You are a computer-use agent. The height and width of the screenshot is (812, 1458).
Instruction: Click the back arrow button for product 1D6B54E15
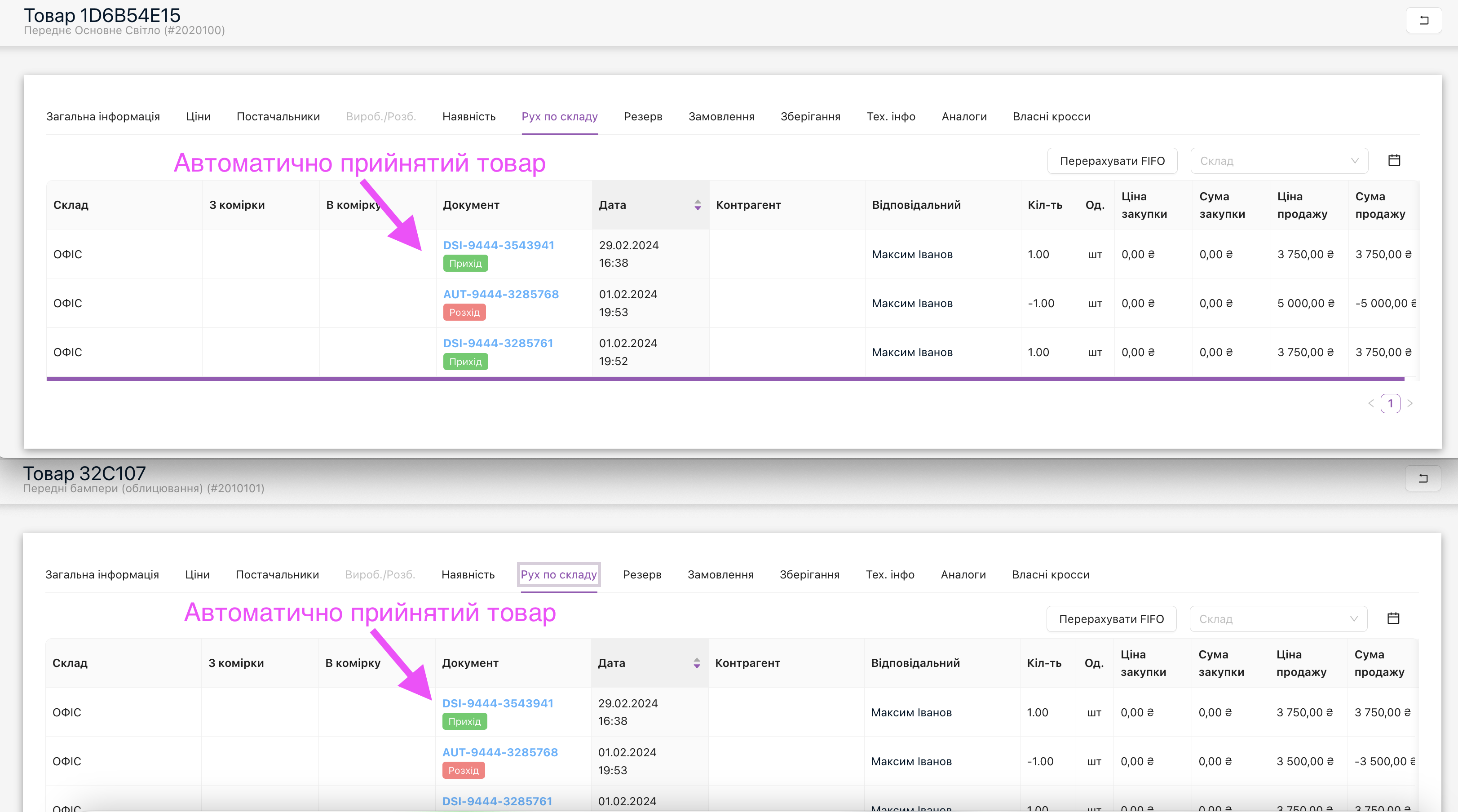click(x=1423, y=20)
